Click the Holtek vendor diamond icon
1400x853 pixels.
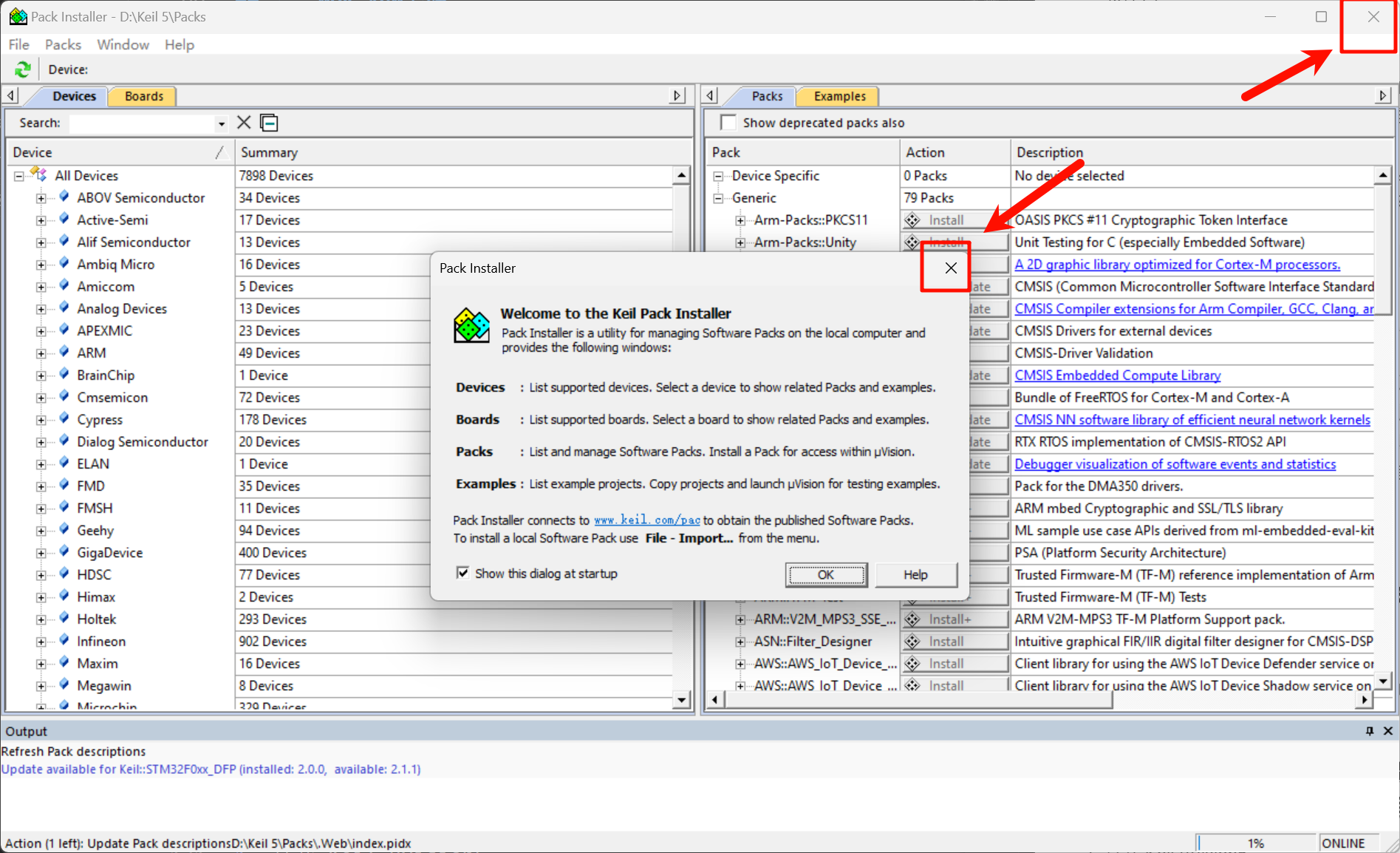64,619
